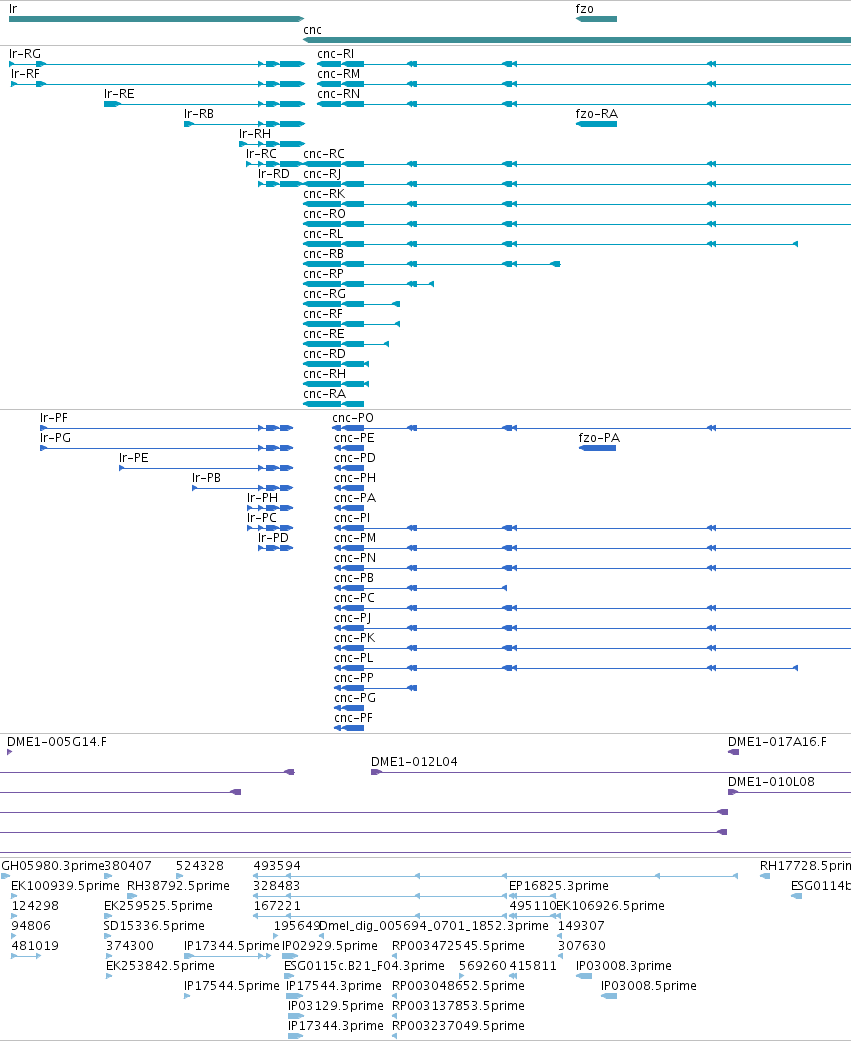
Task: Click the cnc-RD transcript label
Action: tap(325, 353)
